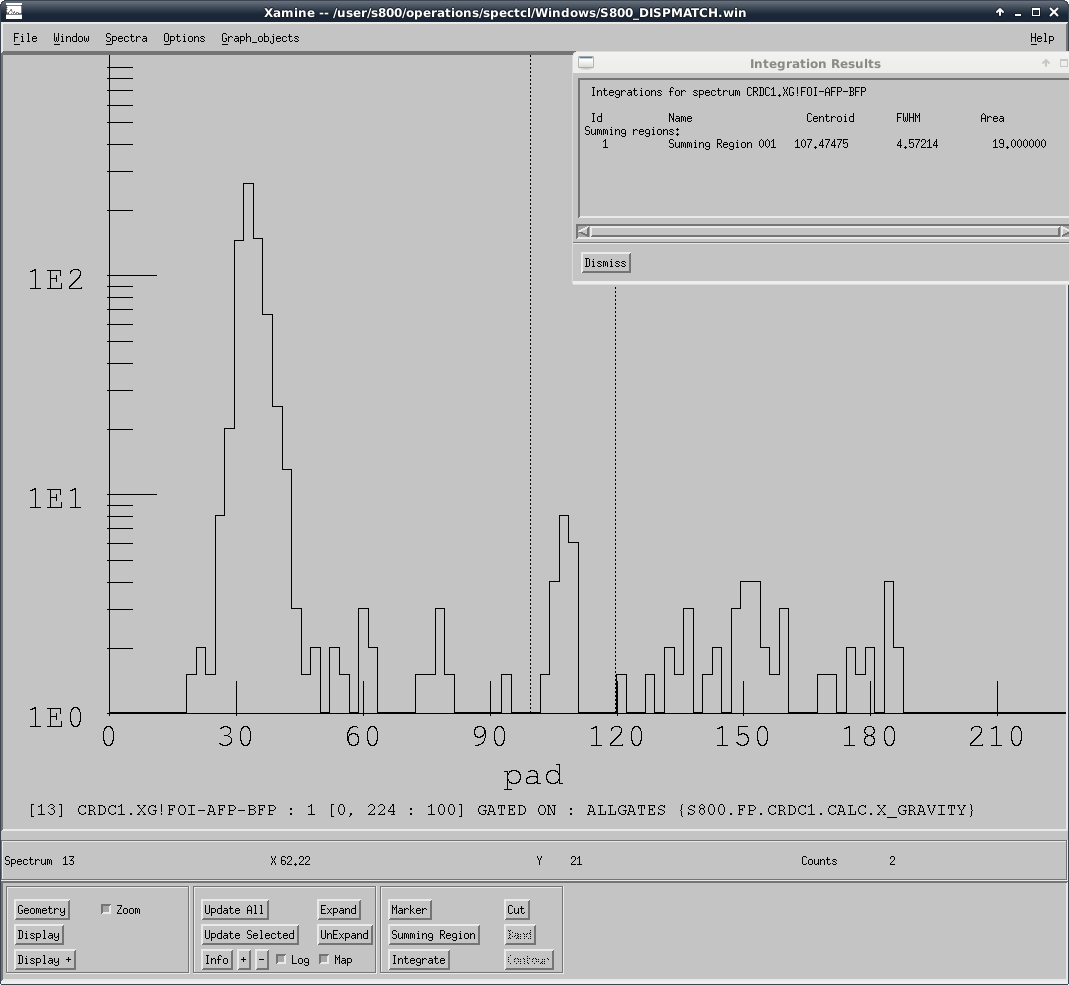Click the minus button beside Info
Viewport: 1069px width, 985px height.
(x=262, y=960)
